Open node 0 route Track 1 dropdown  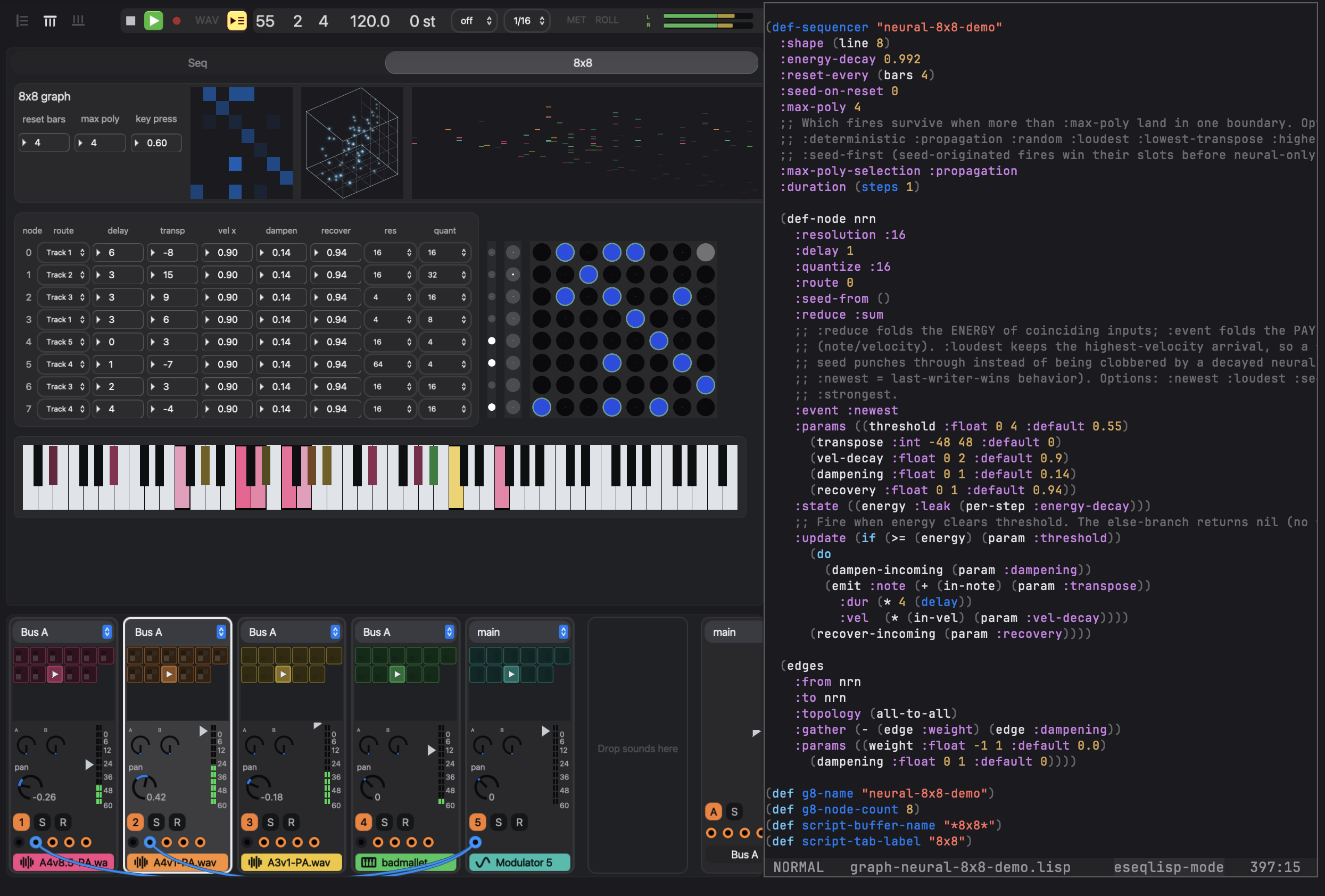63,253
